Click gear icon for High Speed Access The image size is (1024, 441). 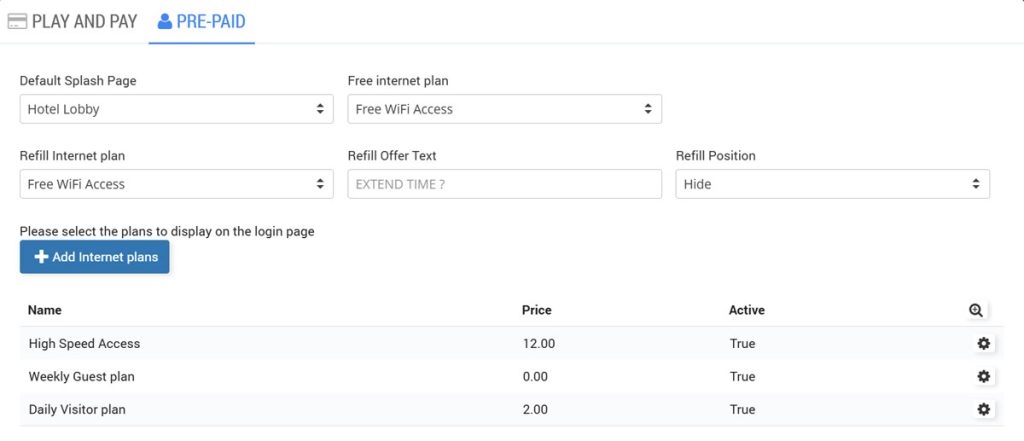point(983,343)
